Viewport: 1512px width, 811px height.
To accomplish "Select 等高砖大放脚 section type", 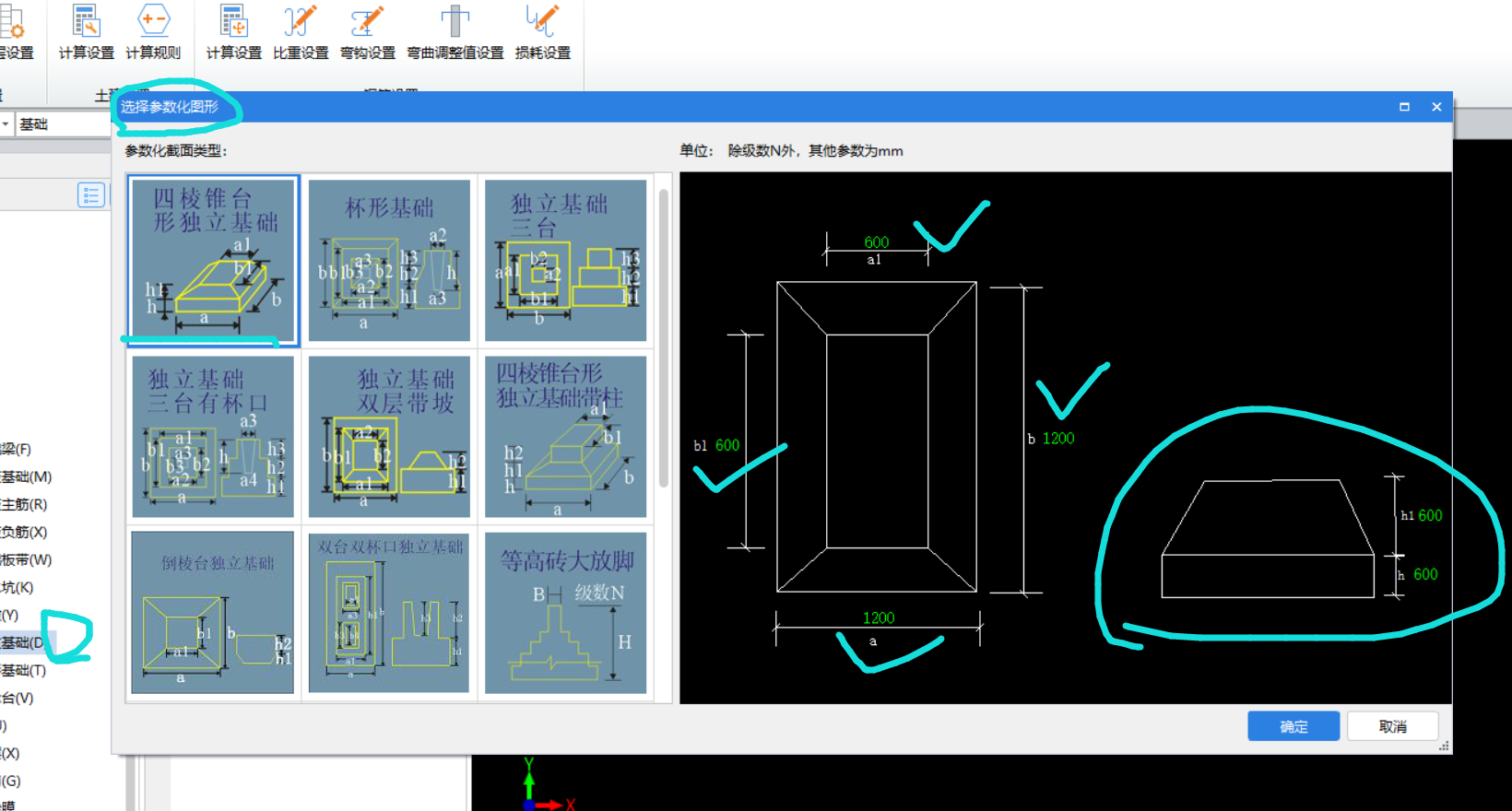I will pyautogui.click(x=565, y=612).
